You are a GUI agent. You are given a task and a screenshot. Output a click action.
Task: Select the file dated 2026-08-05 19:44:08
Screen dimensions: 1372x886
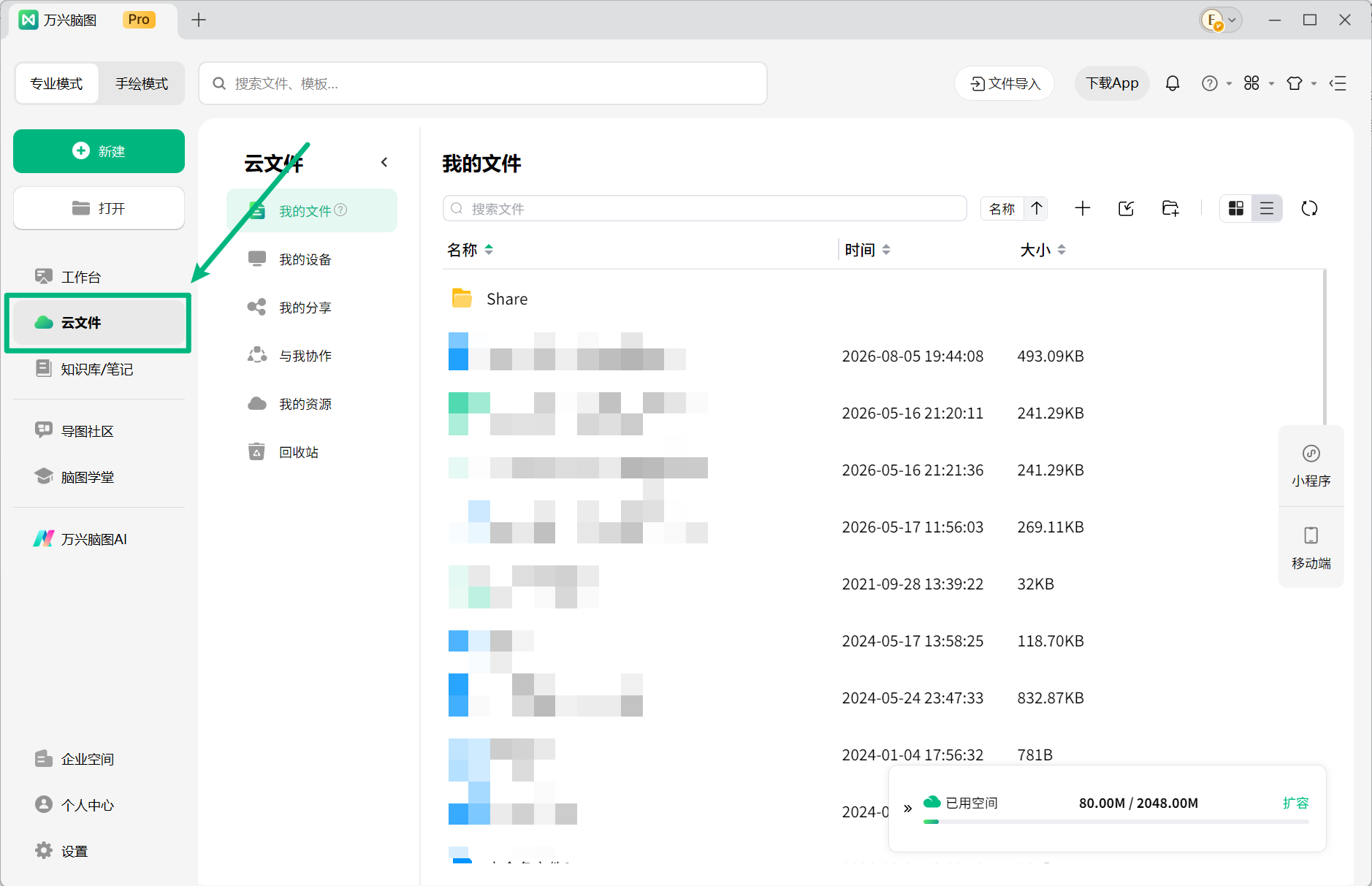pos(883,356)
